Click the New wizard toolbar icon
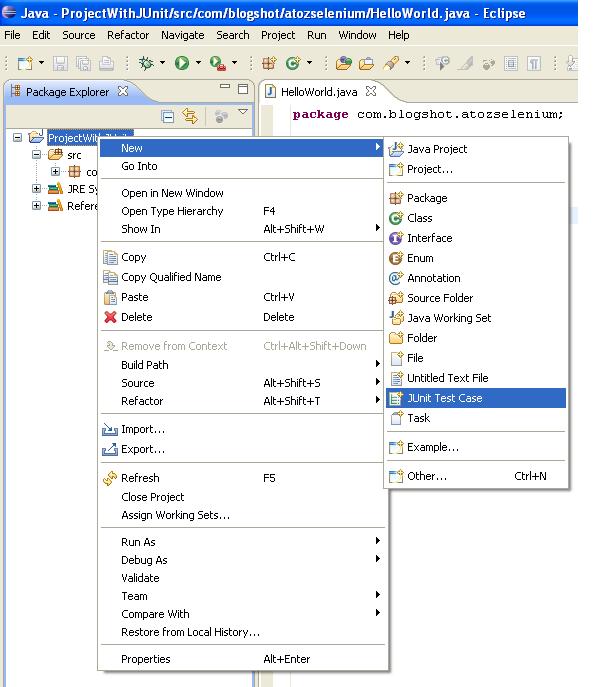This screenshot has width=600, height=687. click(25, 64)
